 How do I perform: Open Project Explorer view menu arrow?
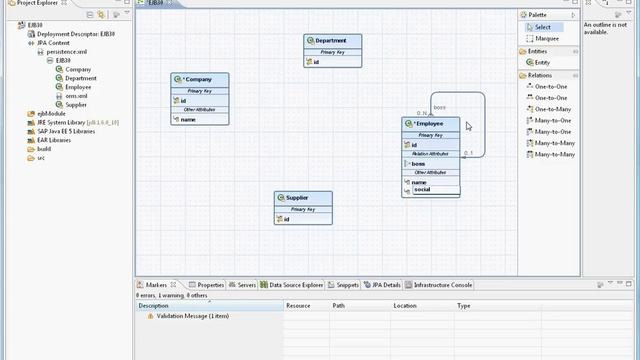127,13
